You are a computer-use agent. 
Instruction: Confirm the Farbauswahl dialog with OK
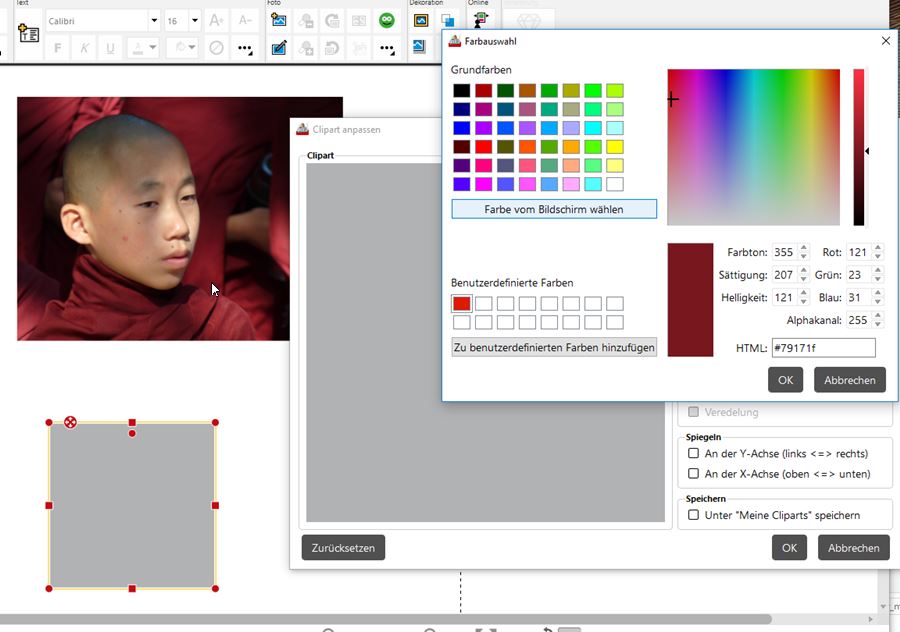pyautogui.click(x=785, y=380)
